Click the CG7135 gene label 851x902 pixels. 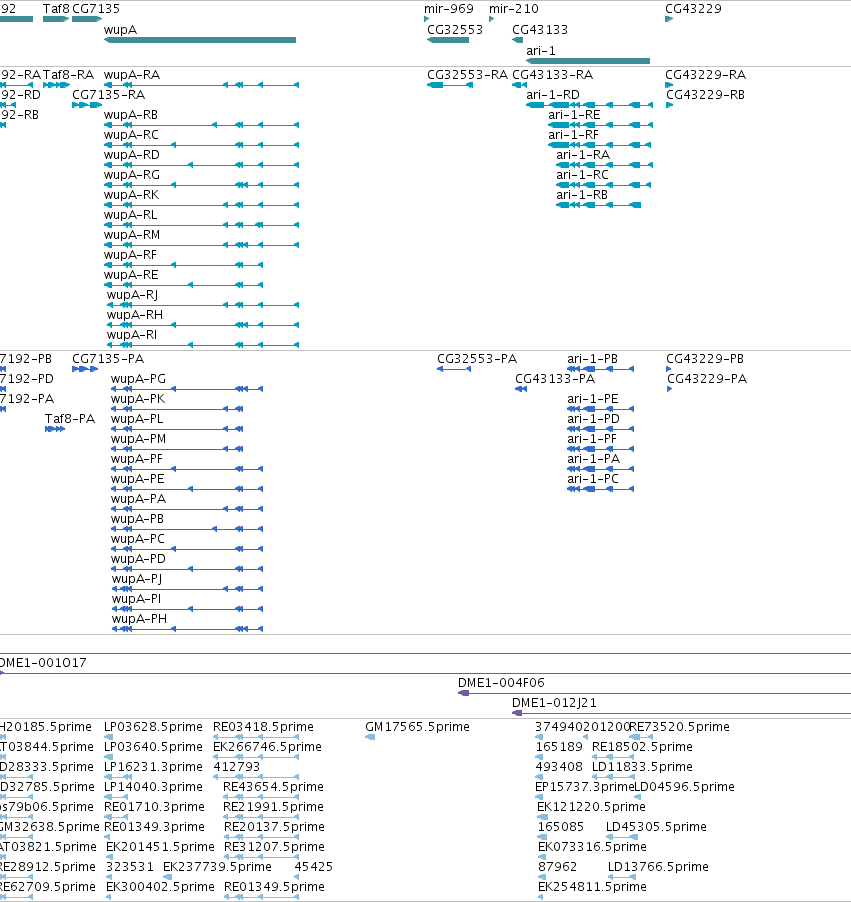click(x=96, y=9)
